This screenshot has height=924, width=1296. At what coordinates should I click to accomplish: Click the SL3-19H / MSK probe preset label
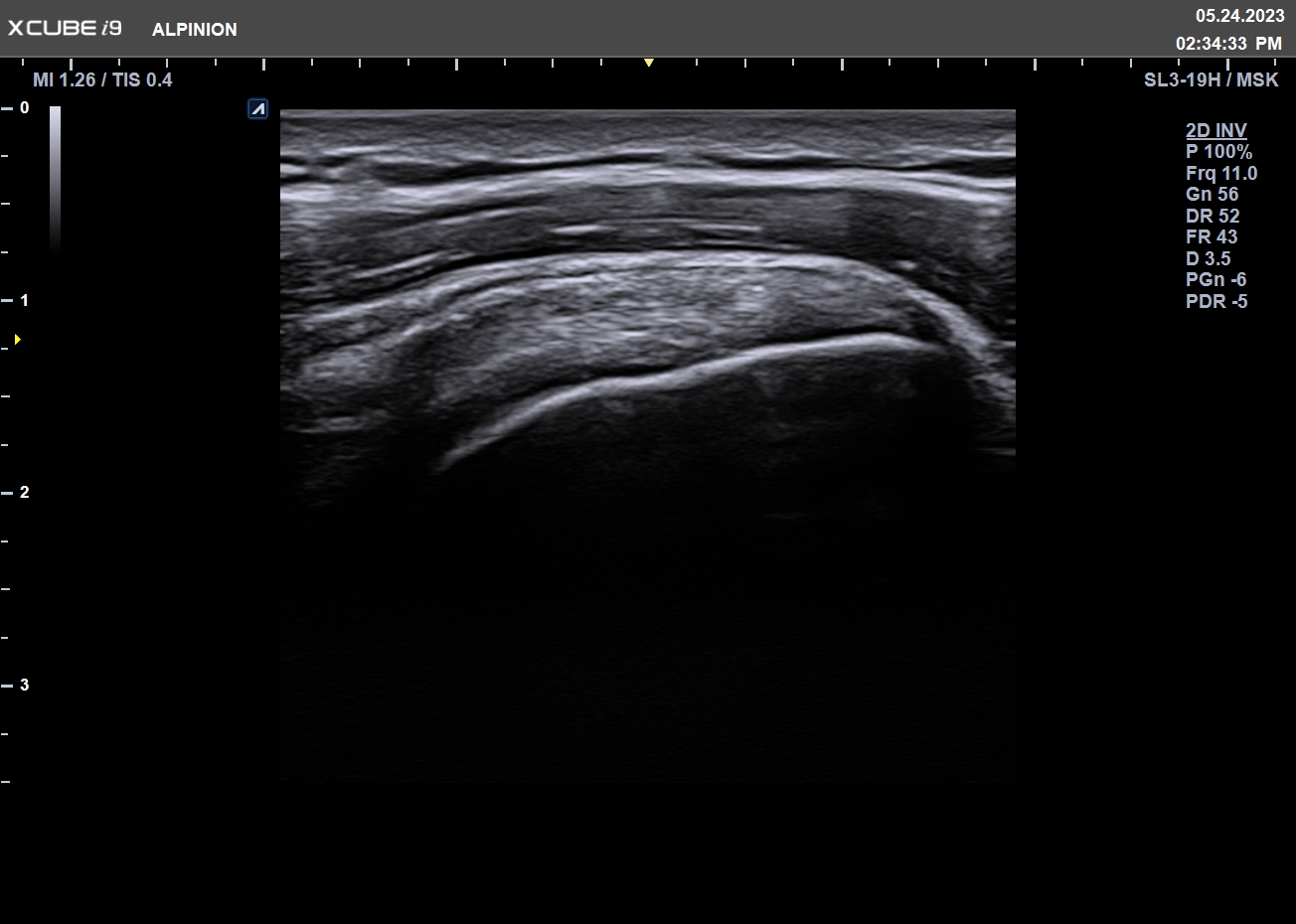tap(1211, 79)
